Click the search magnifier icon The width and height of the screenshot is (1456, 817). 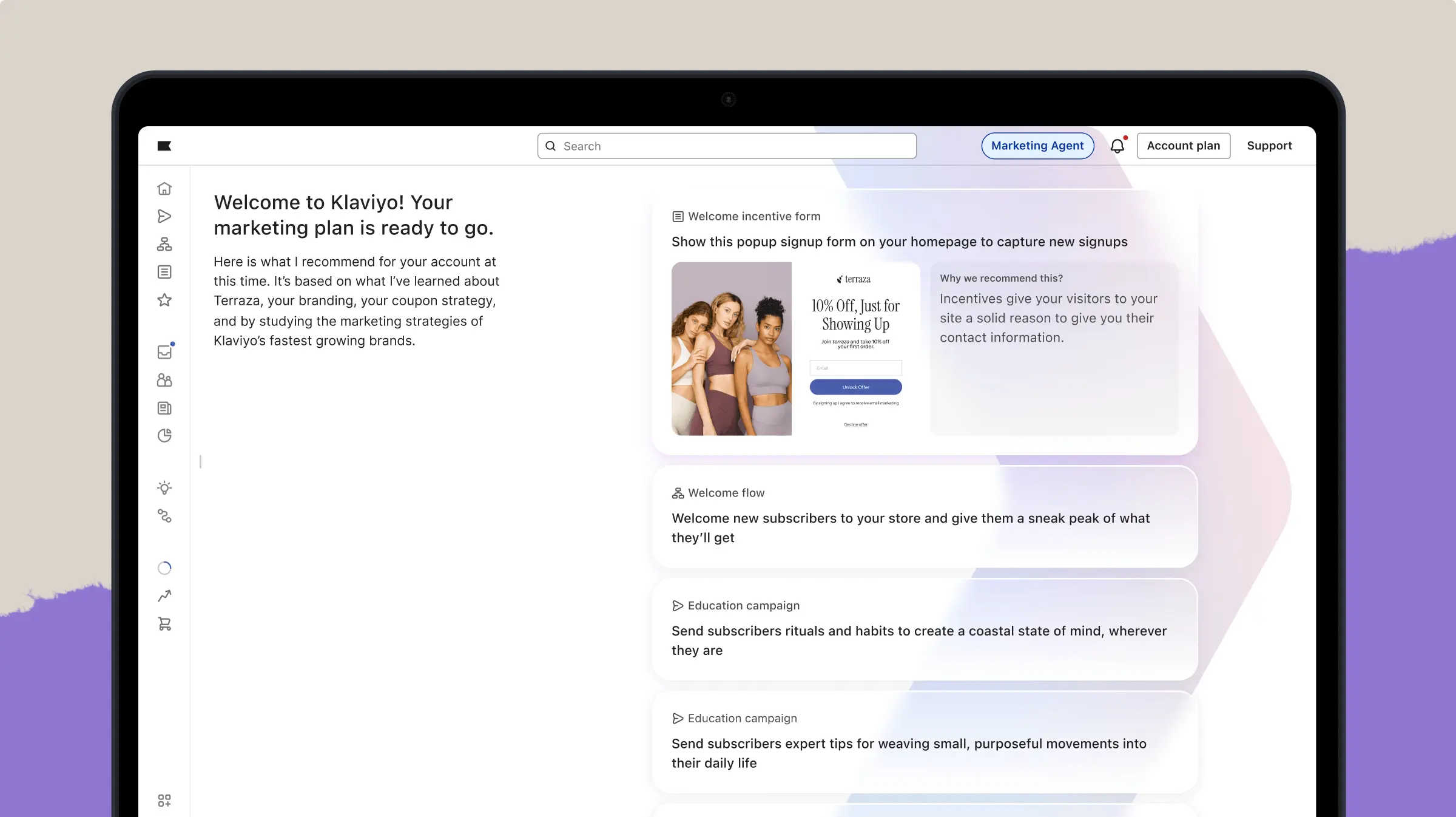[x=551, y=146]
